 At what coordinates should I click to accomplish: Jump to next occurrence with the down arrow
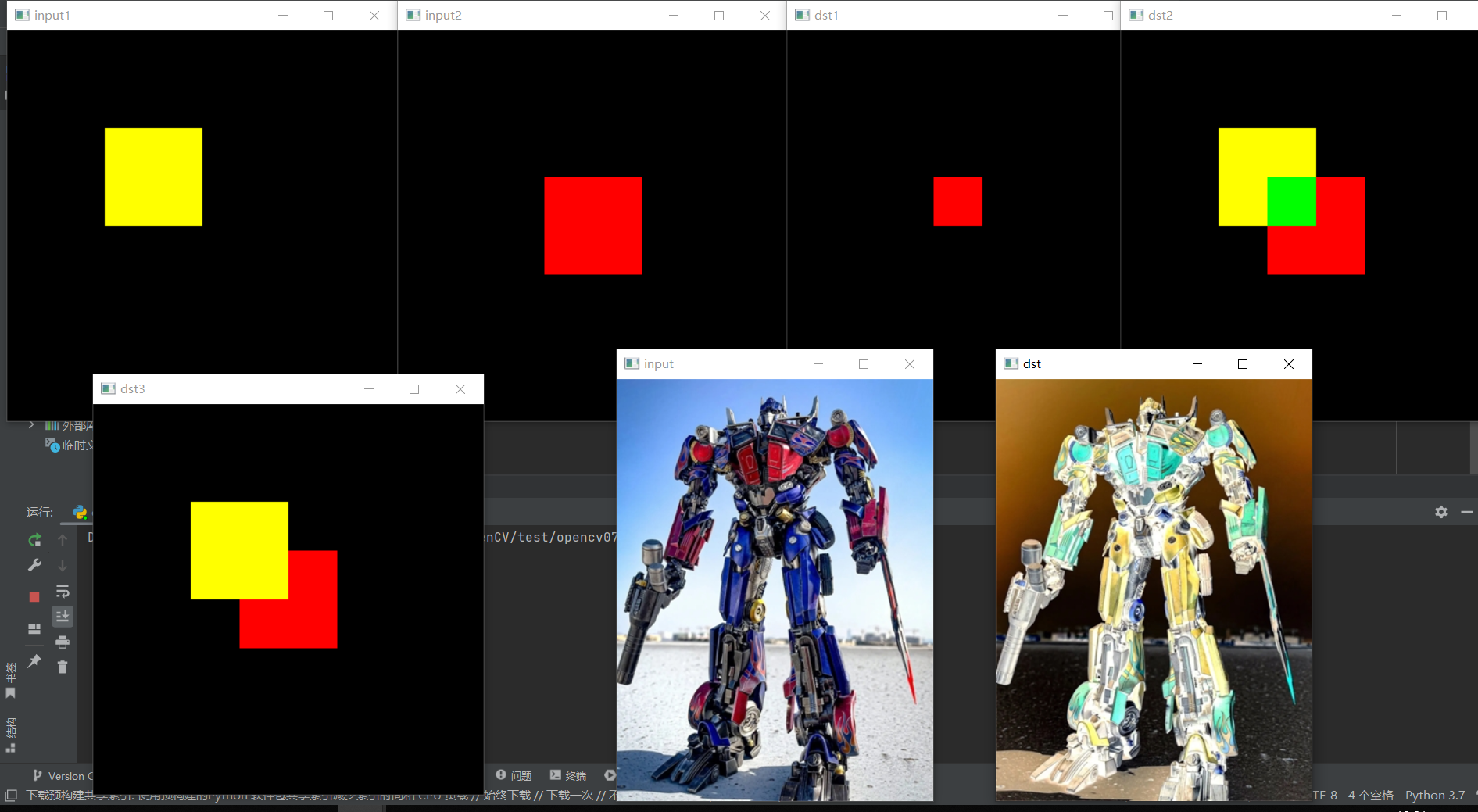(x=63, y=564)
